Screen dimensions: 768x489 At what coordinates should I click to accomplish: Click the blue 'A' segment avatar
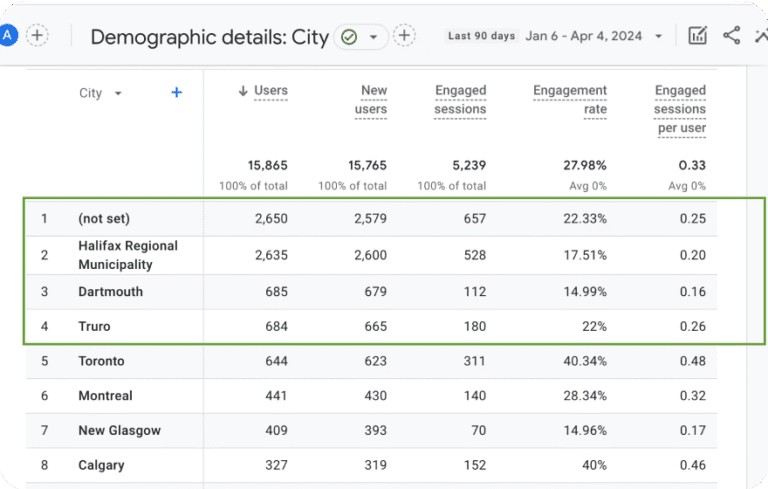point(8,36)
